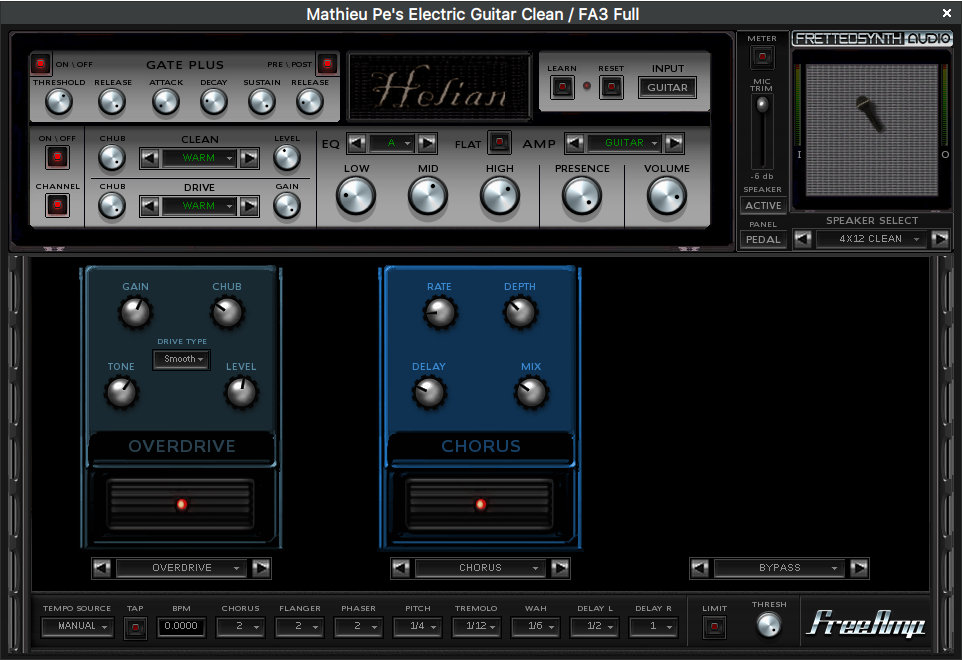The image size is (962, 660).
Task: Click the PRESENCE knob
Action: coord(582,196)
